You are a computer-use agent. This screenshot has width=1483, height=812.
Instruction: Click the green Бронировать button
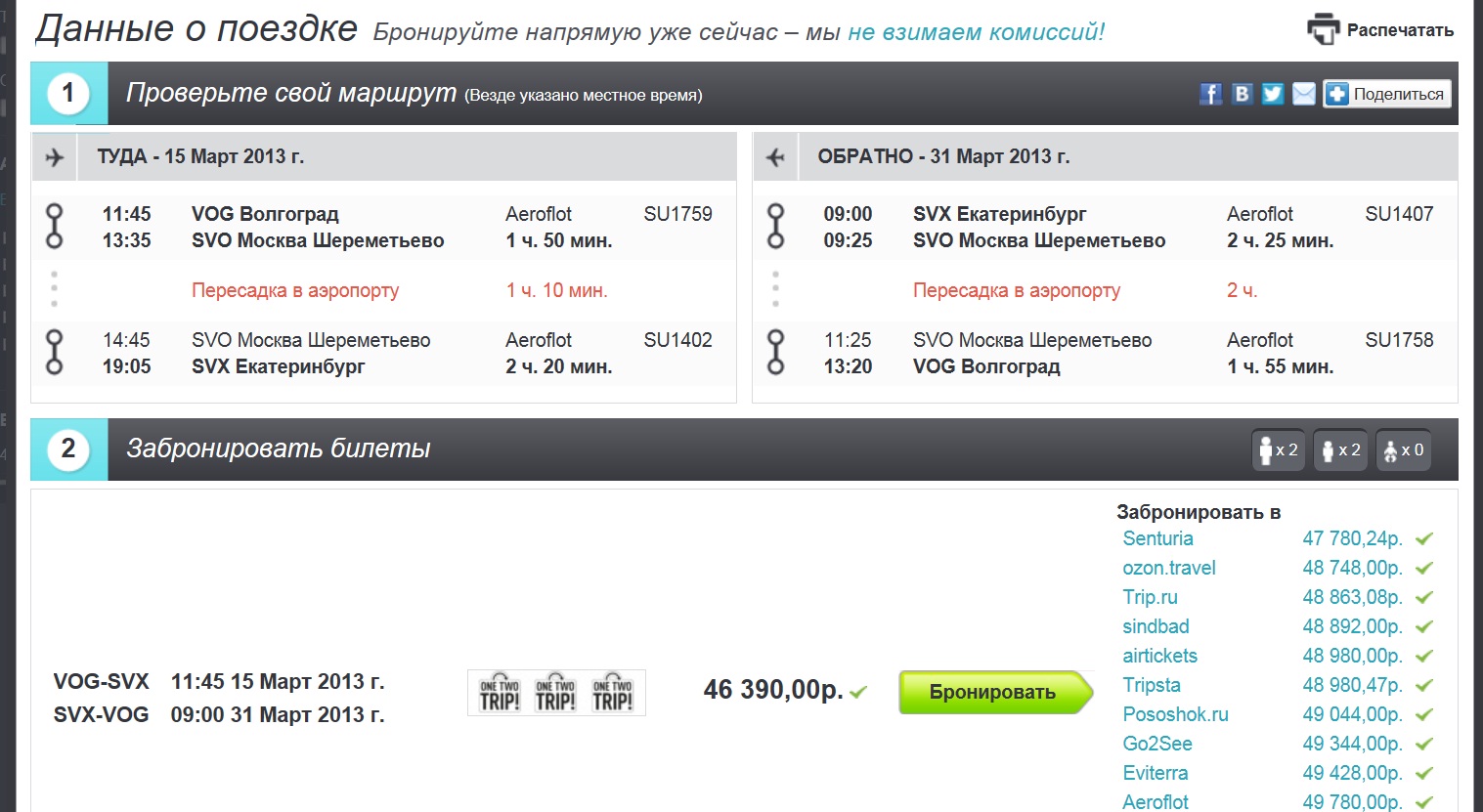(x=994, y=692)
